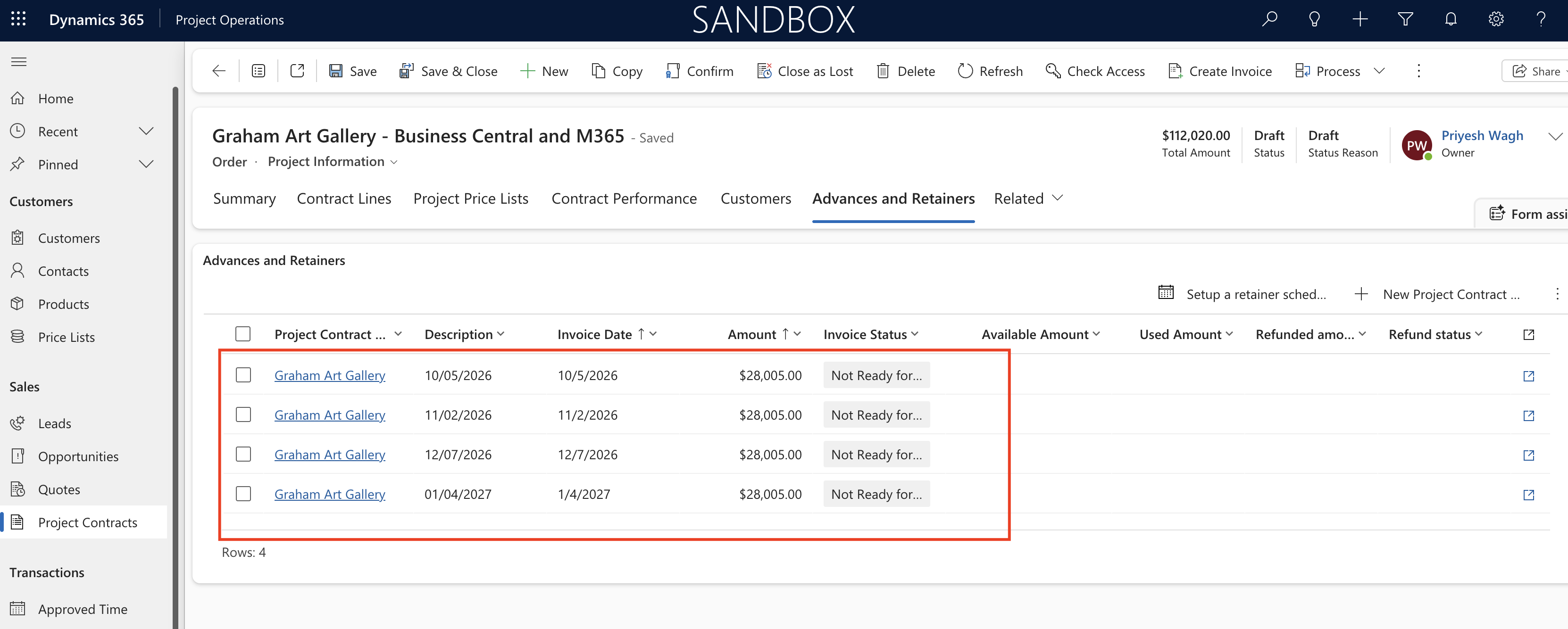Image resolution: width=1568 pixels, height=629 pixels.
Task: Expand the Pinned section in sidebar
Action: (146, 164)
